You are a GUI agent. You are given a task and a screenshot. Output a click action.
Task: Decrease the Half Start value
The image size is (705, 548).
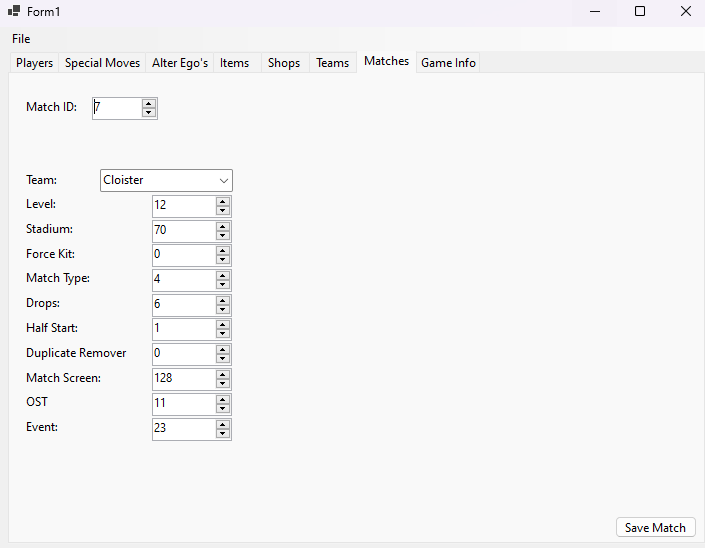coord(223,334)
